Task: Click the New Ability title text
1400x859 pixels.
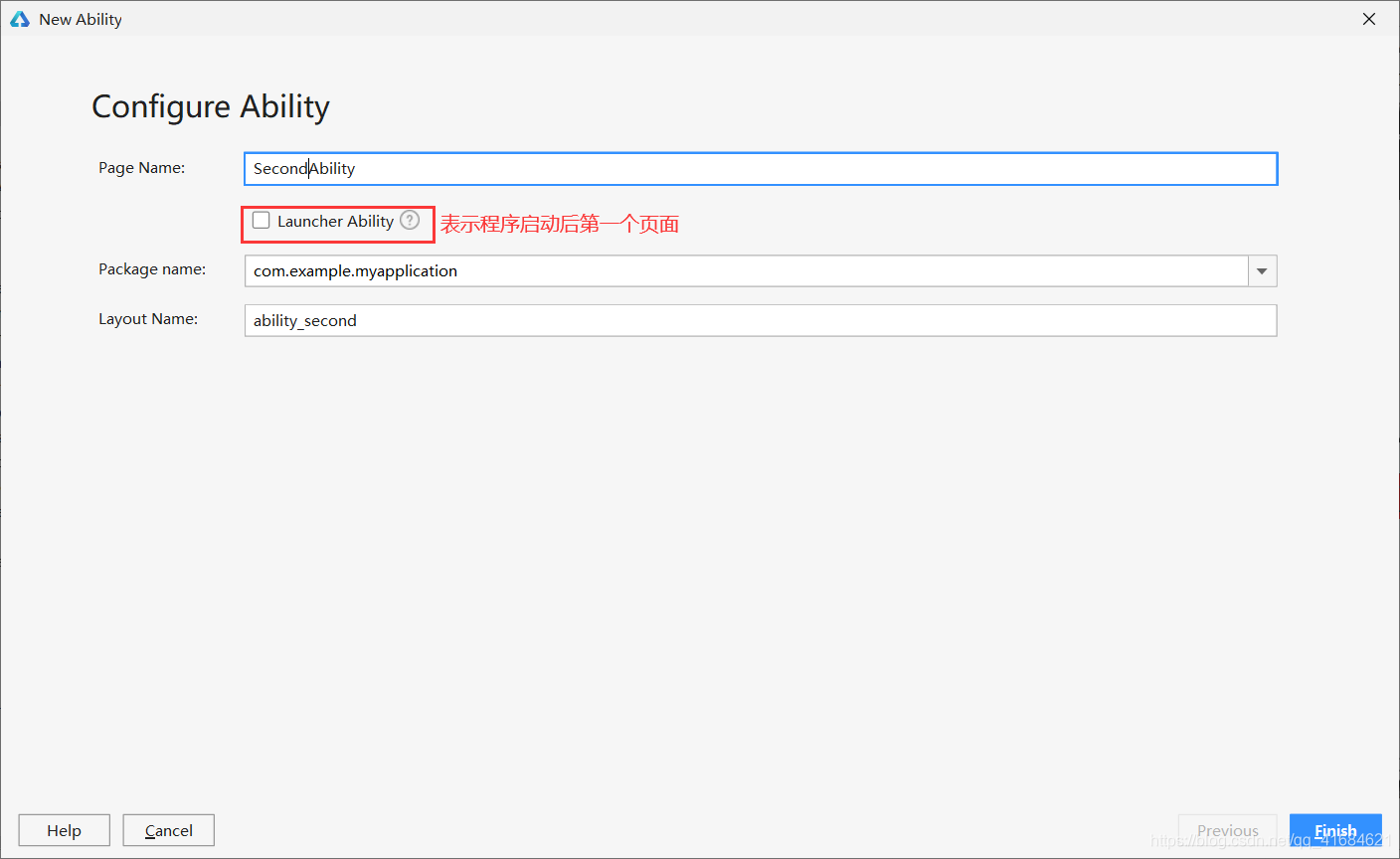Action: point(81,19)
